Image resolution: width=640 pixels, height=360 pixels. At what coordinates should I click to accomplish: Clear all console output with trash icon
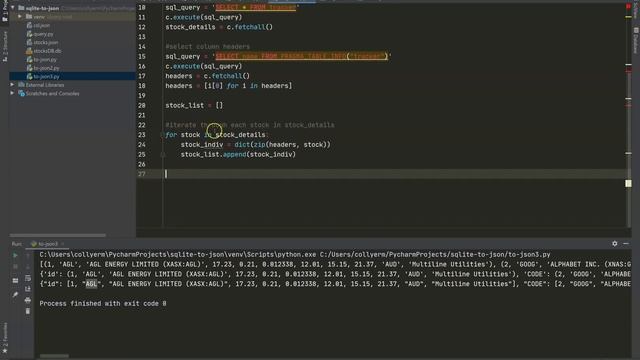tap(28, 311)
